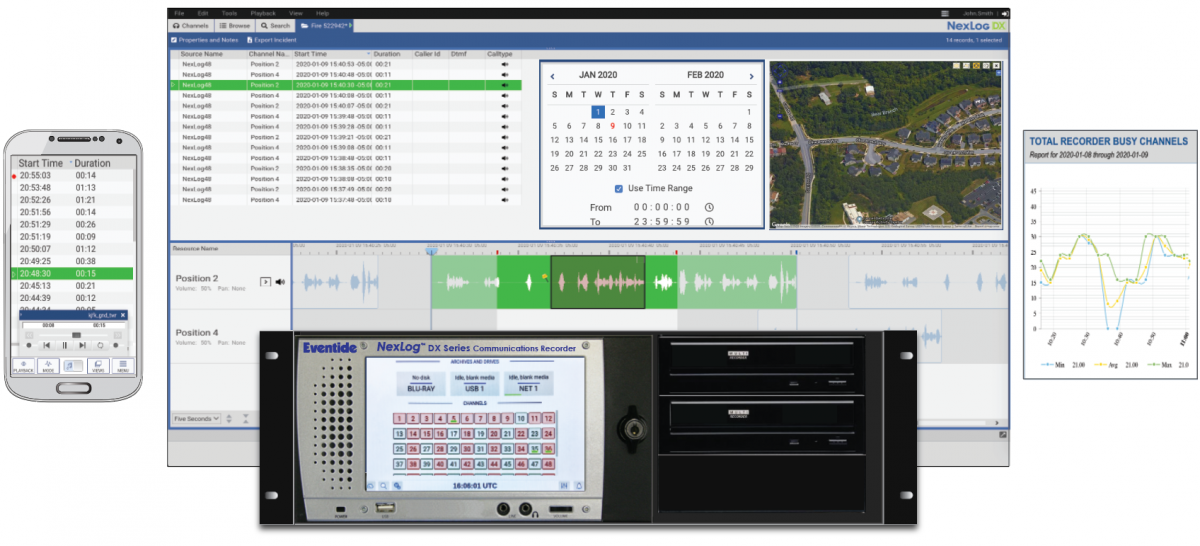Tap channel 12 on recorder touchscreen
Viewport: 1200px width, 546px height.
point(548,419)
